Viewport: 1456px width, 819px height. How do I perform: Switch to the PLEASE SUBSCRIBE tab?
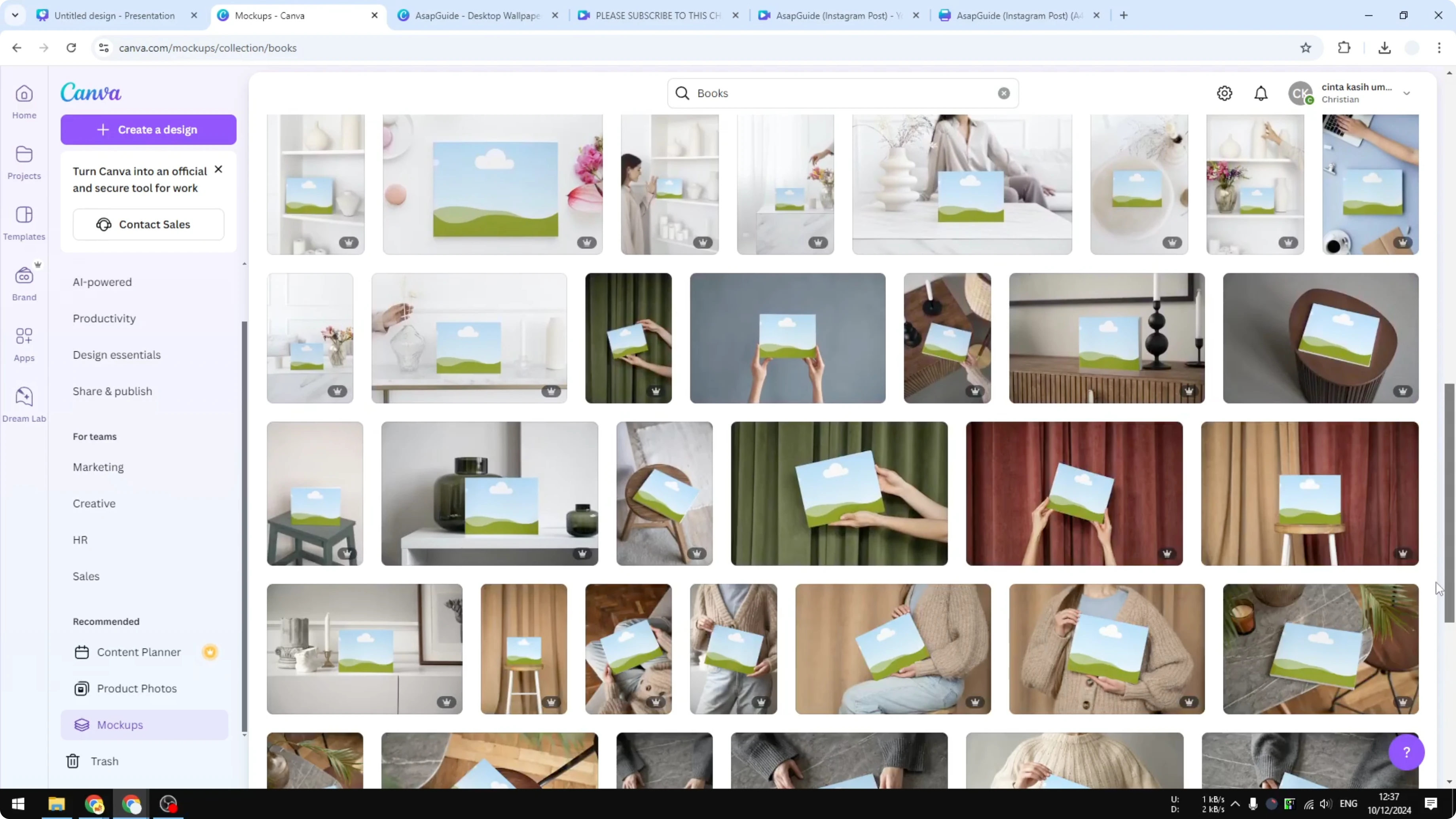(656, 15)
